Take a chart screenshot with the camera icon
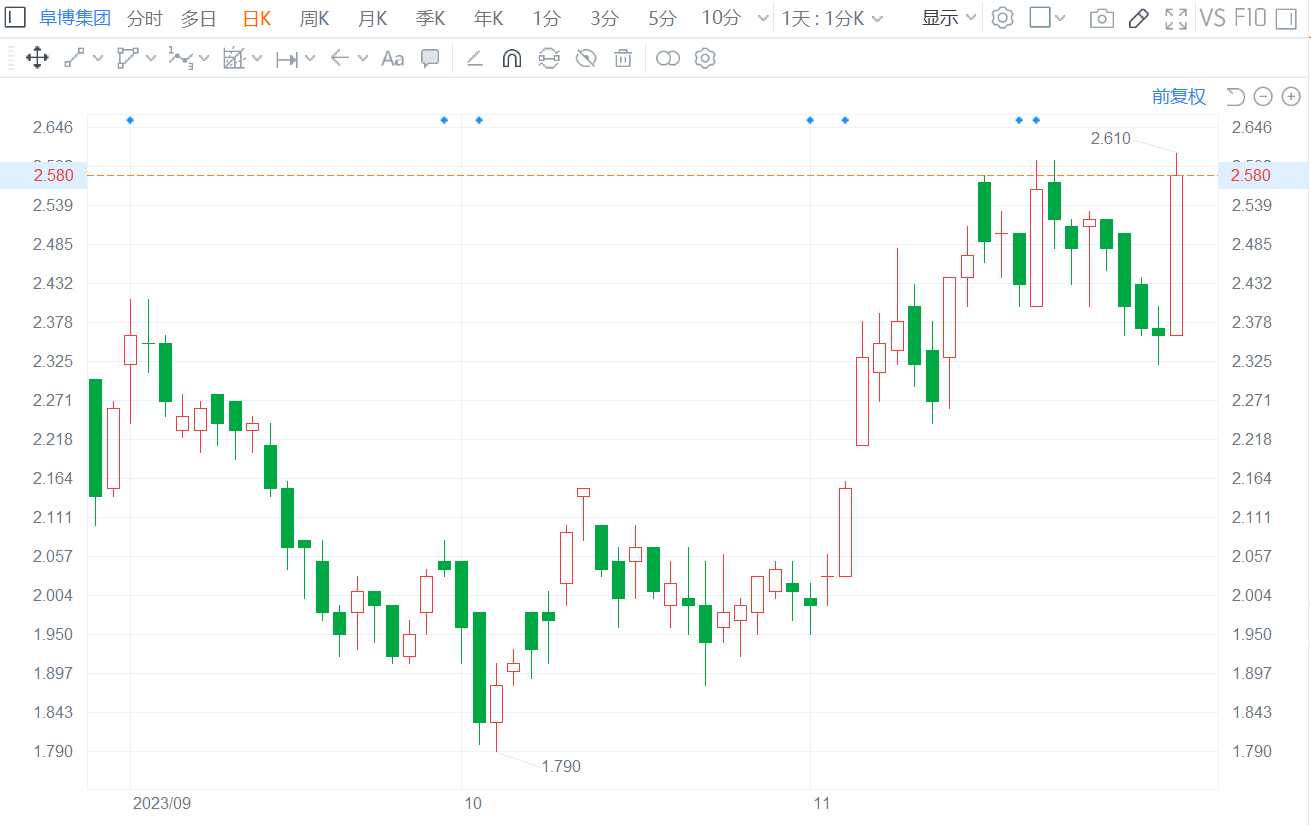Image resolution: width=1311 pixels, height=825 pixels. (1102, 18)
